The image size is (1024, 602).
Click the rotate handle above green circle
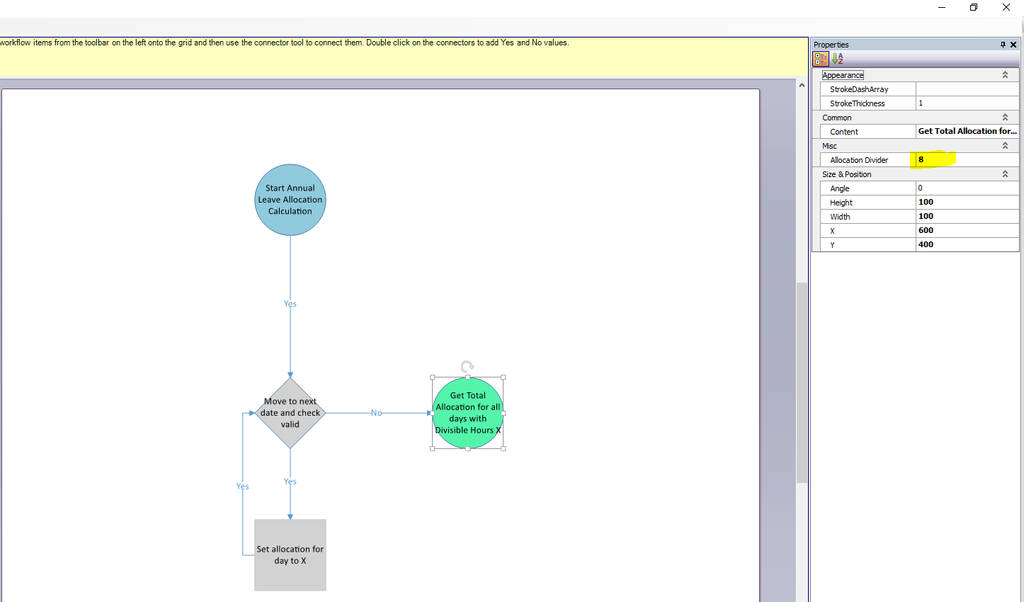pos(467,367)
